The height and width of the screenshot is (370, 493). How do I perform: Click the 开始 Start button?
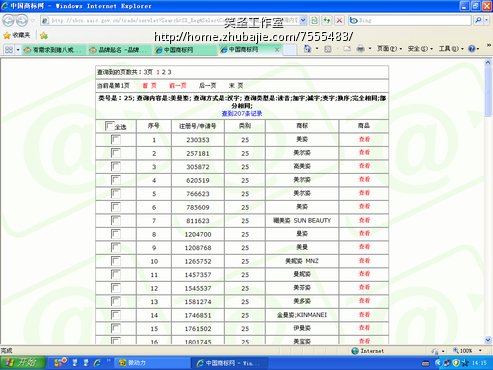(23, 363)
